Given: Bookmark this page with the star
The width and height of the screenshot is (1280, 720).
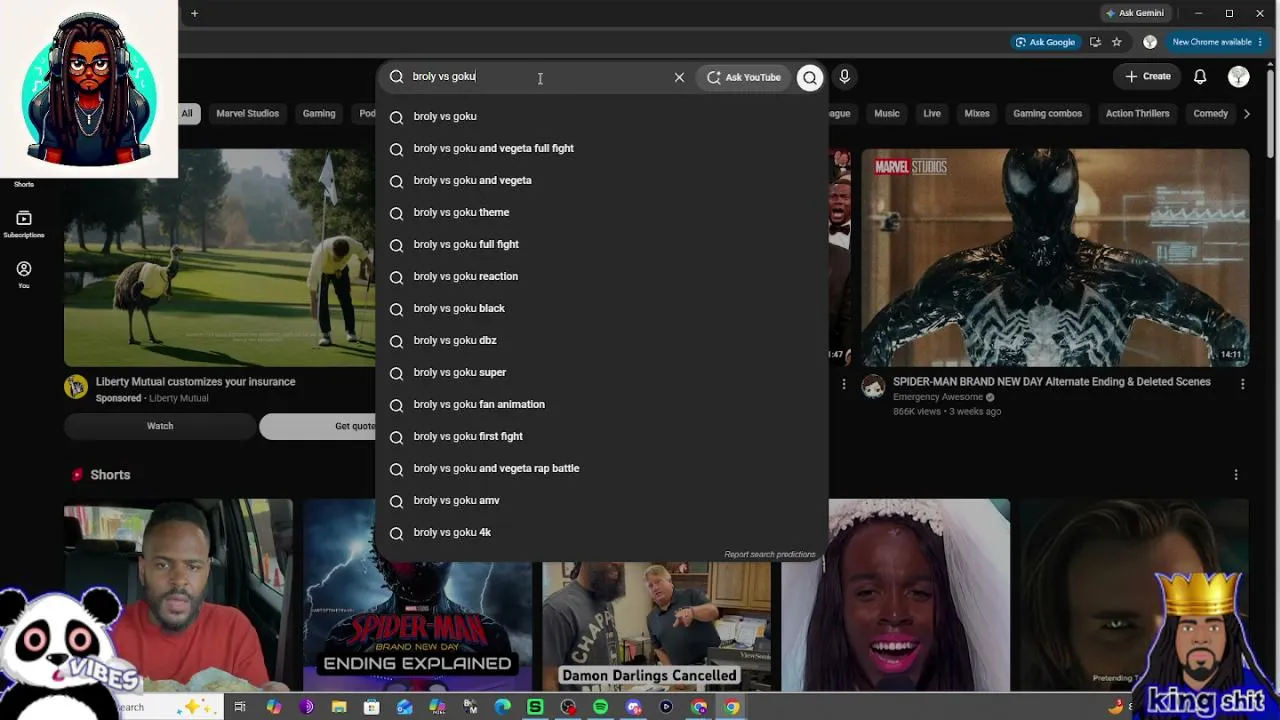Looking at the screenshot, I should click(1117, 42).
